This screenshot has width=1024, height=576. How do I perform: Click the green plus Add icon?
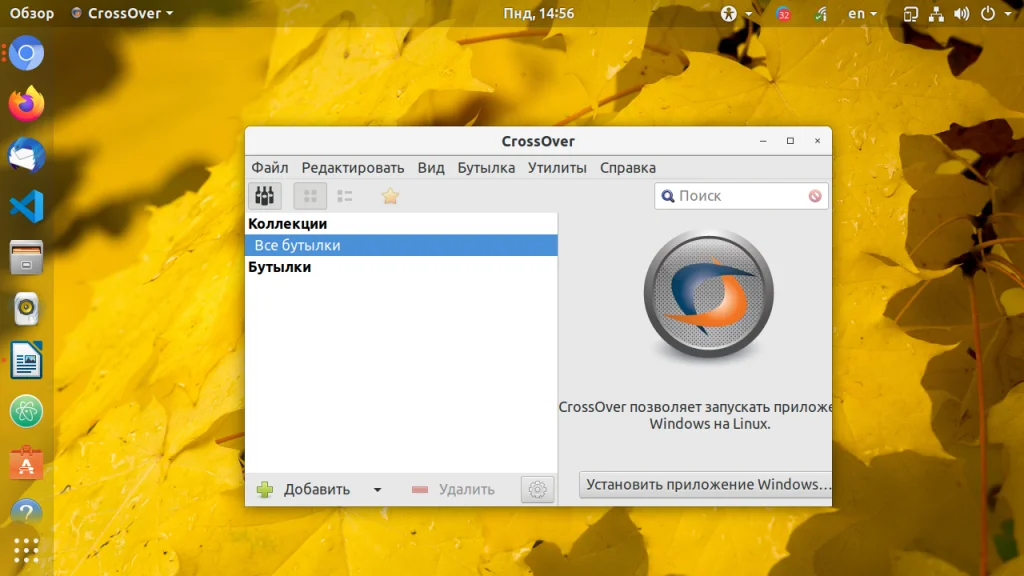(x=265, y=489)
